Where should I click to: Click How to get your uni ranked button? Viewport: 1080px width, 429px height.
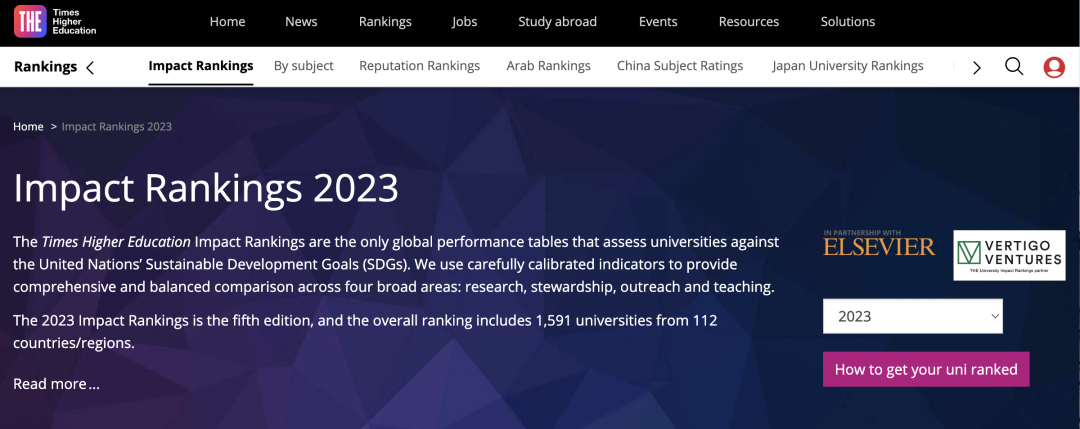pyautogui.click(x=926, y=369)
